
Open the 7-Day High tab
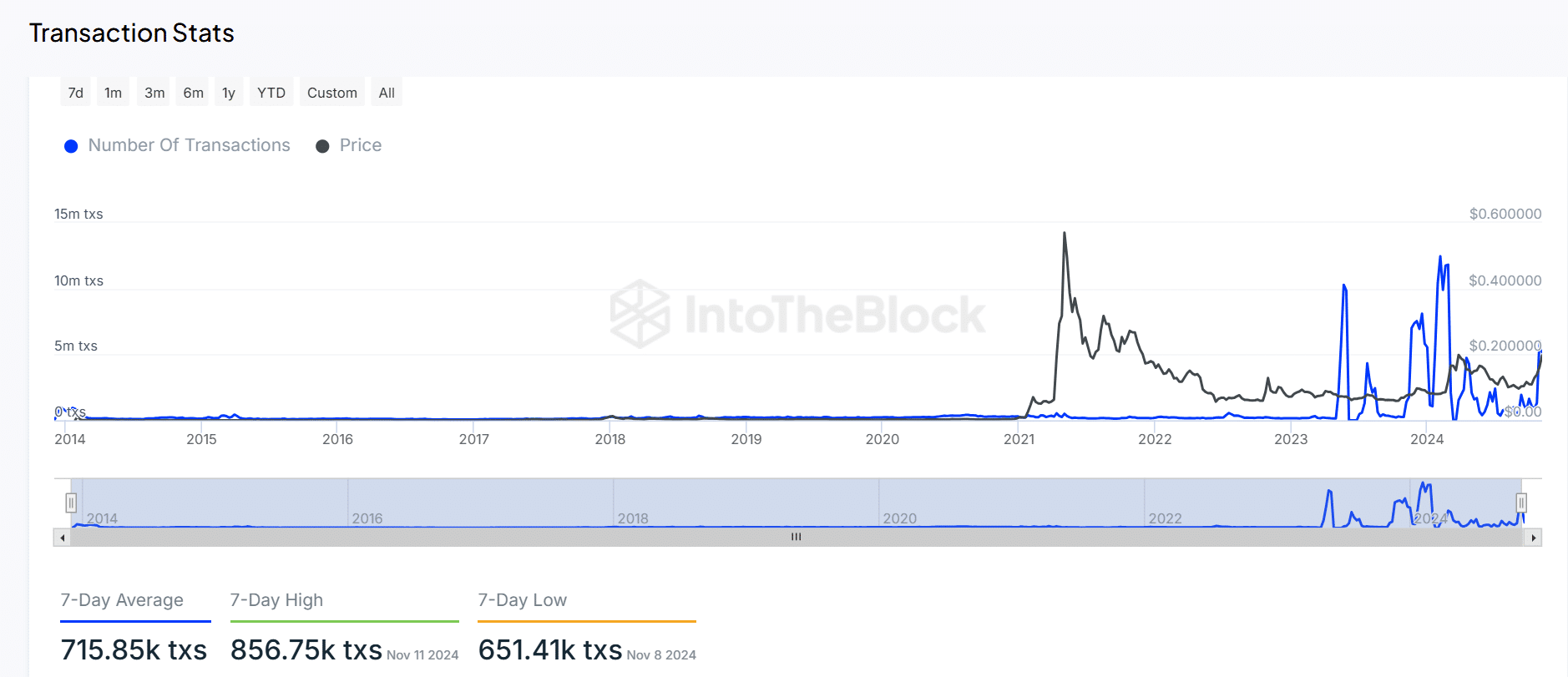coord(276,600)
